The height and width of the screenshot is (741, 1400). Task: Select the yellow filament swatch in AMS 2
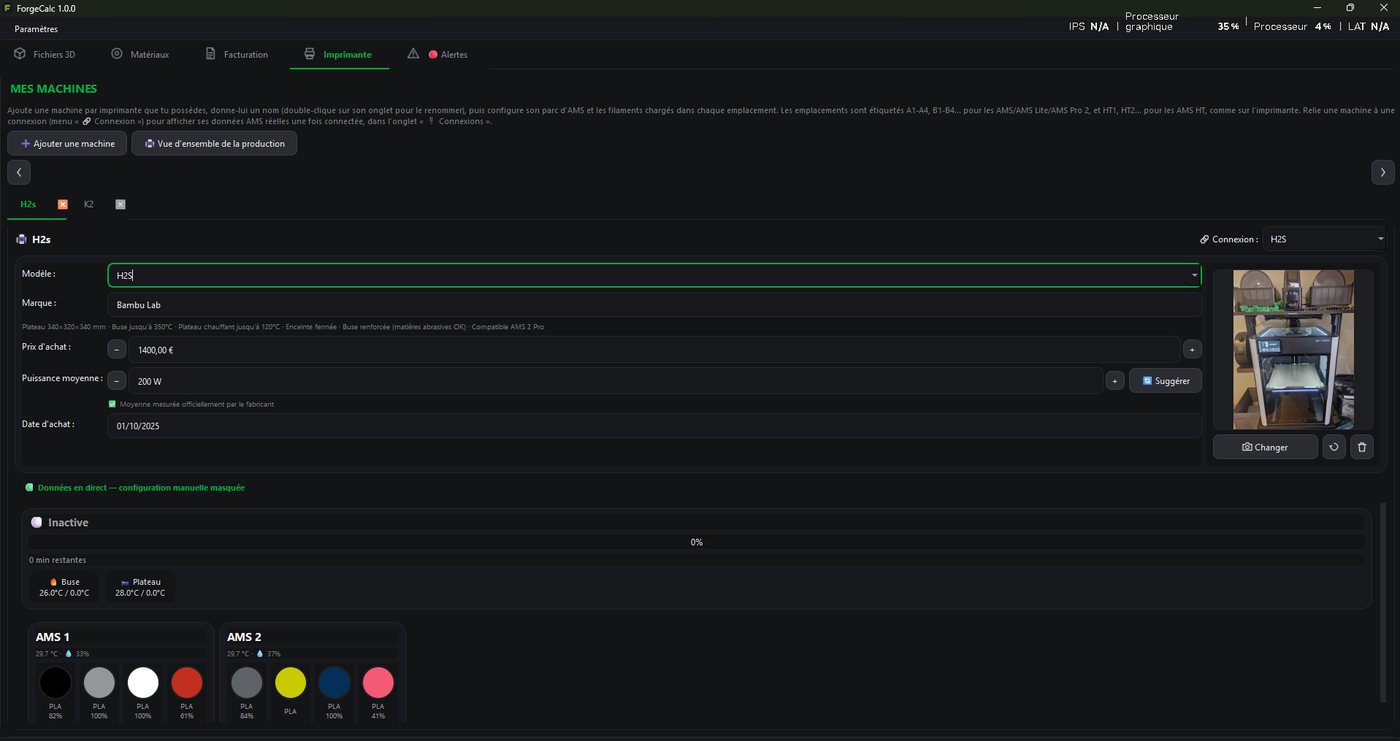[x=290, y=683]
